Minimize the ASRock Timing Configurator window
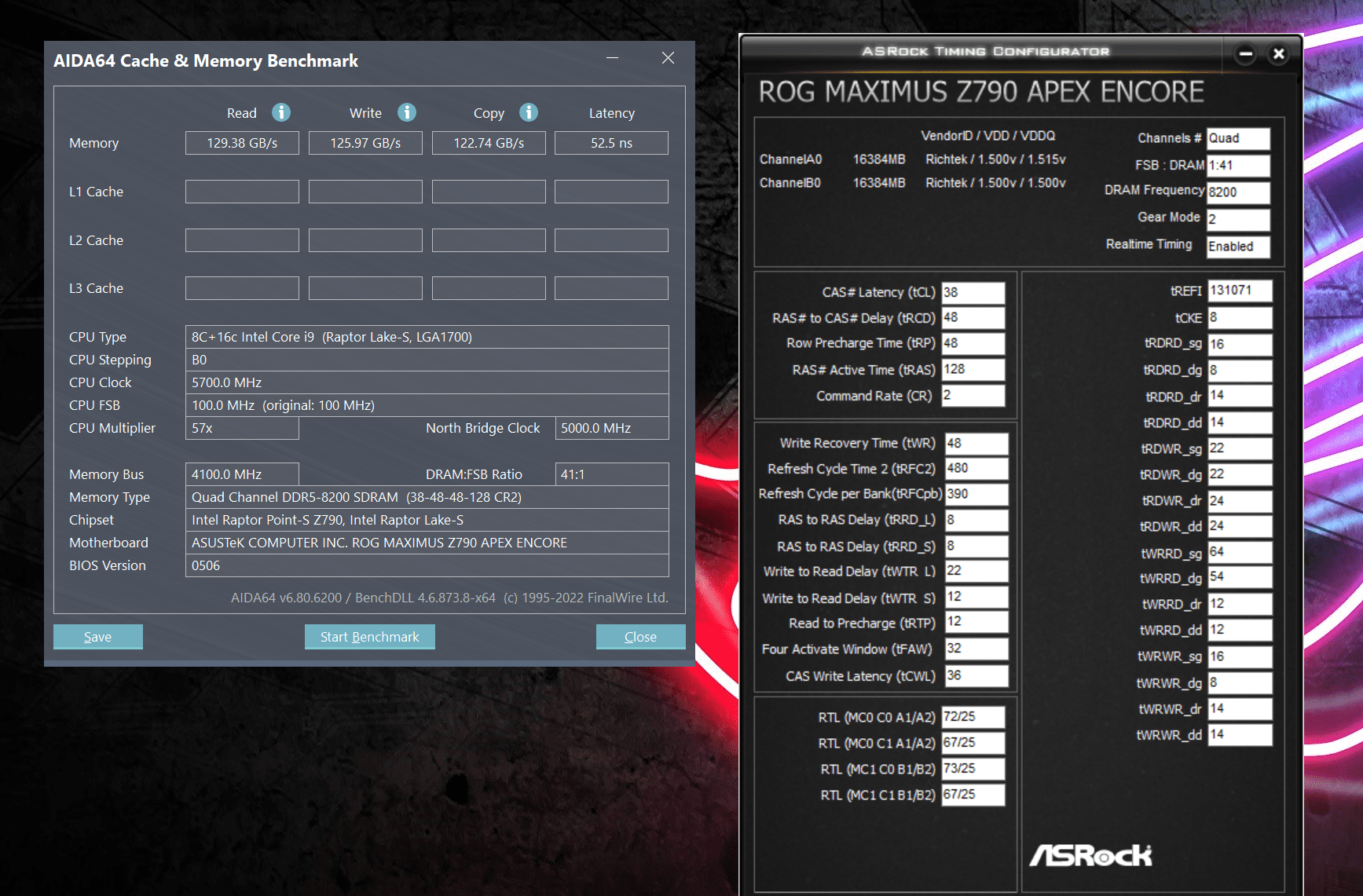 point(1245,54)
